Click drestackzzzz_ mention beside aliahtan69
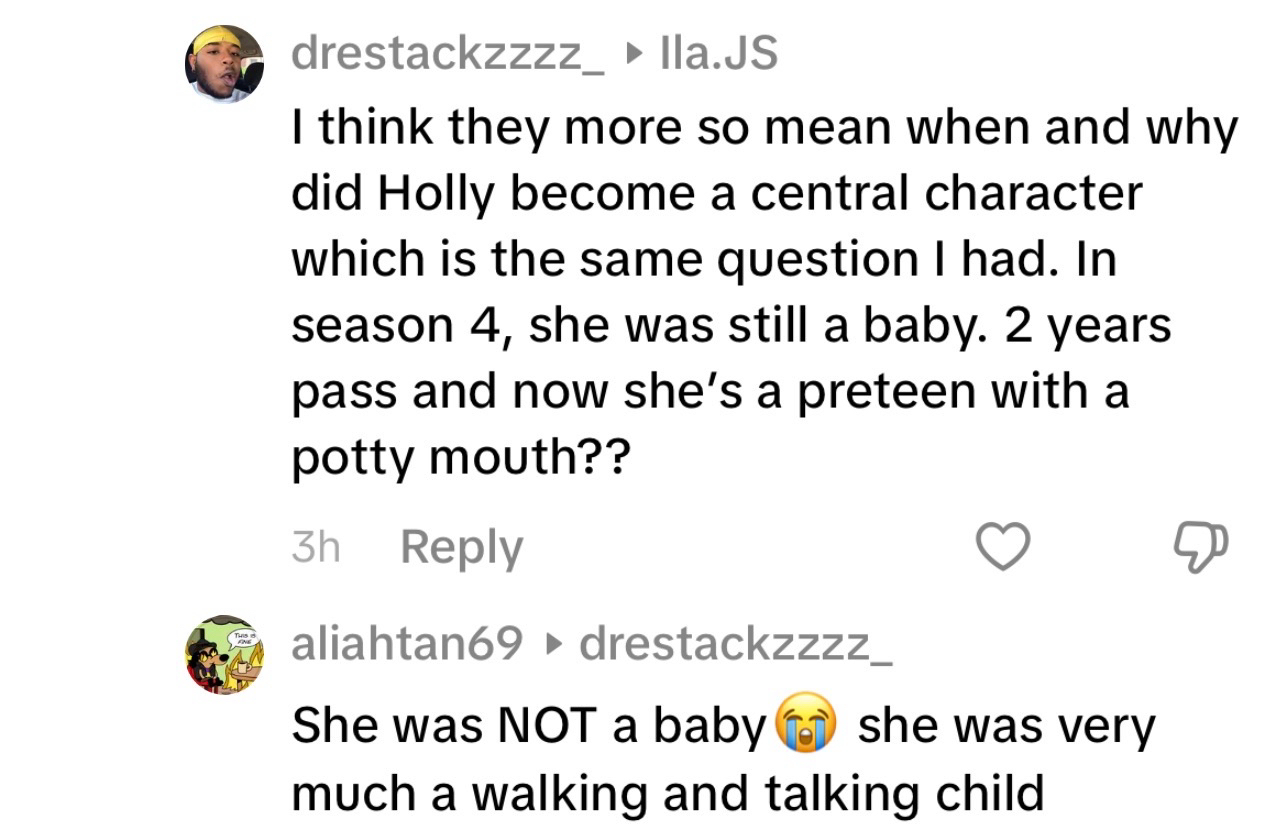Viewport: 1284px width, 839px height. [735, 645]
